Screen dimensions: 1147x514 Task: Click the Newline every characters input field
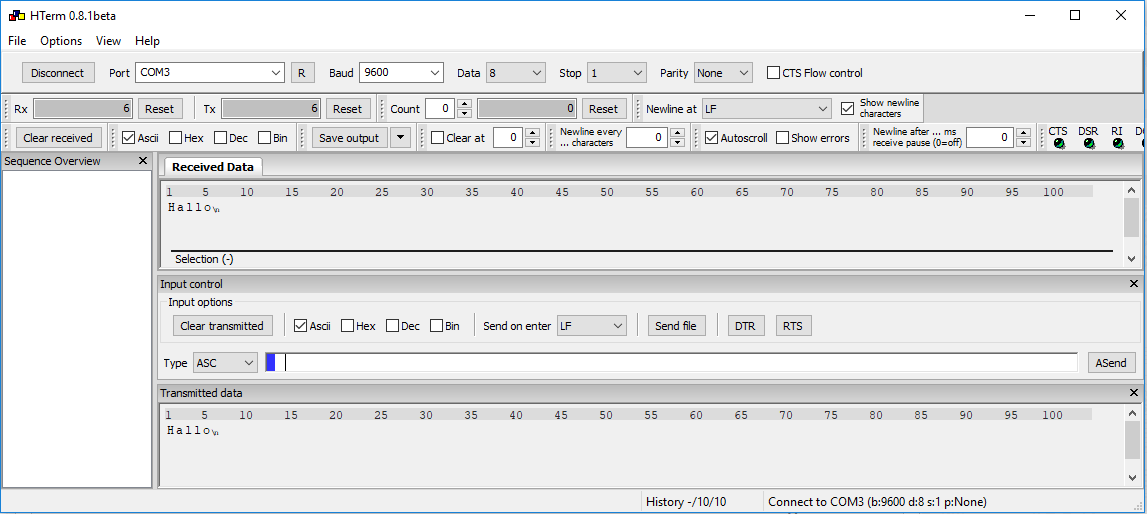point(648,137)
